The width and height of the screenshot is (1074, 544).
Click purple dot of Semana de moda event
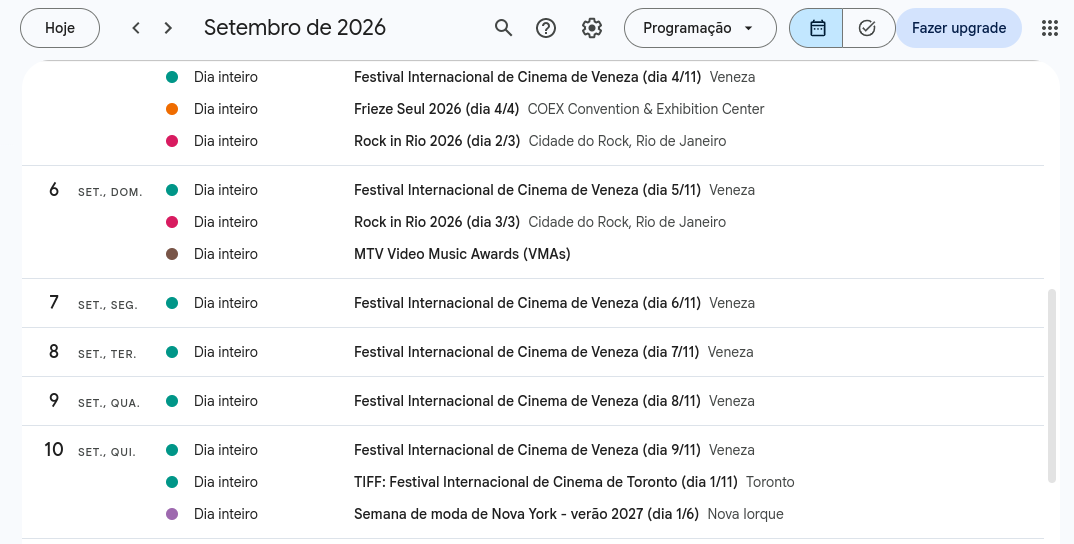point(172,514)
